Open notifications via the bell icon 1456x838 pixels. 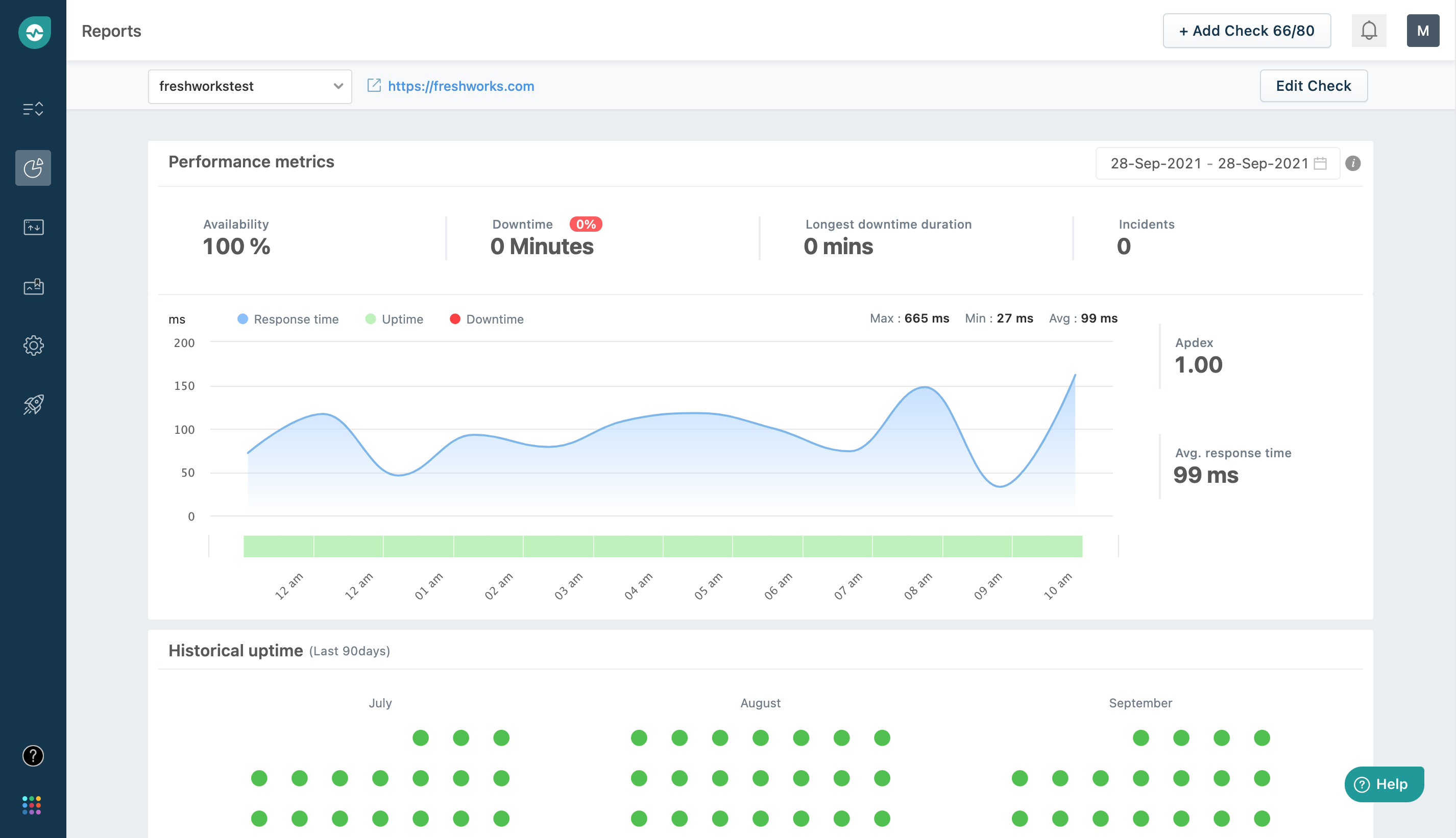click(1369, 30)
